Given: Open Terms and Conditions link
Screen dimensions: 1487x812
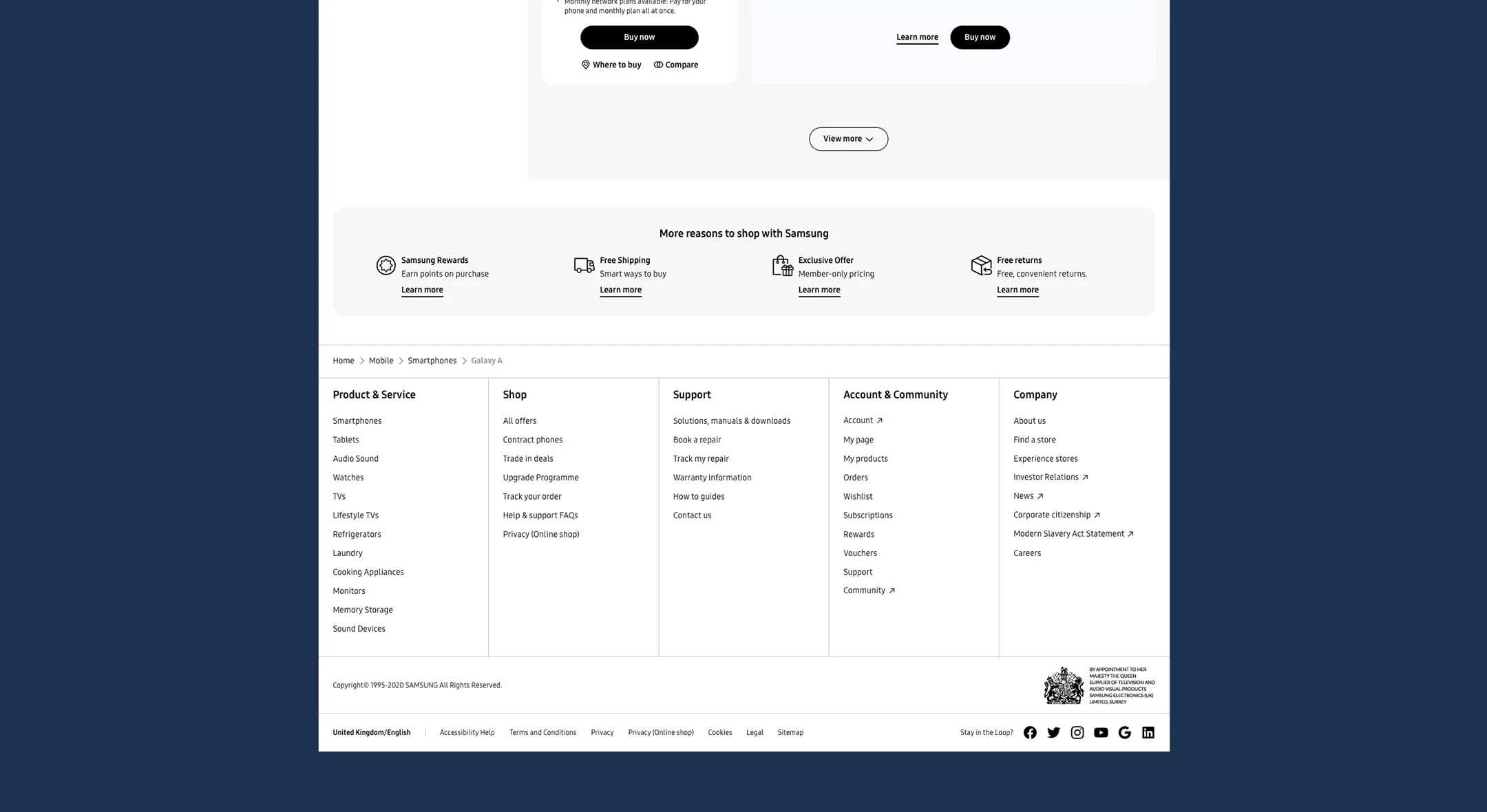Looking at the screenshot, I should [542, 732].
